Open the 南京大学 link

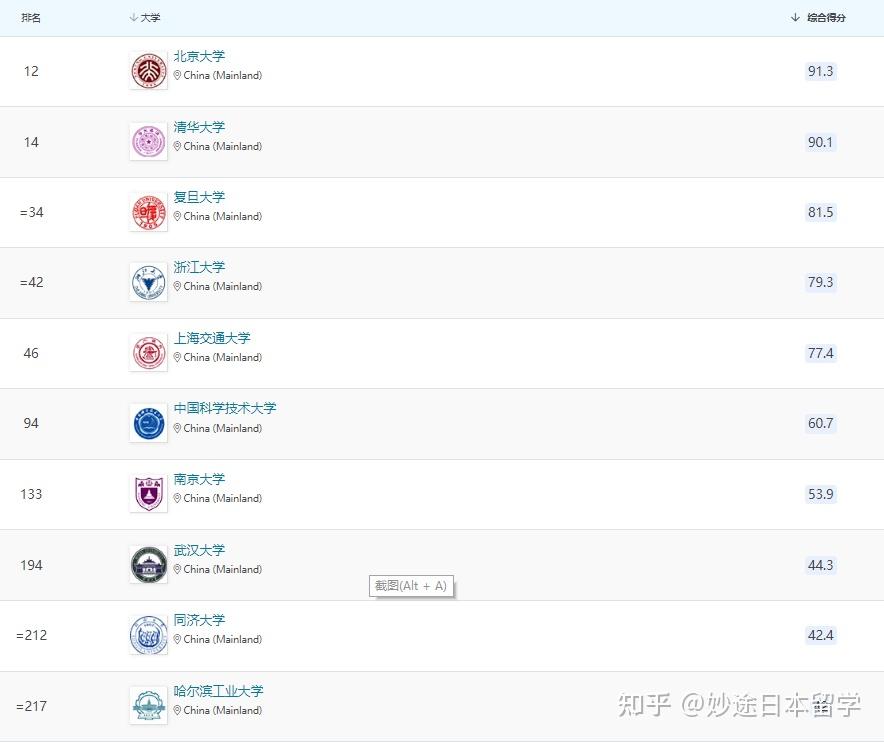click(200, 479)
